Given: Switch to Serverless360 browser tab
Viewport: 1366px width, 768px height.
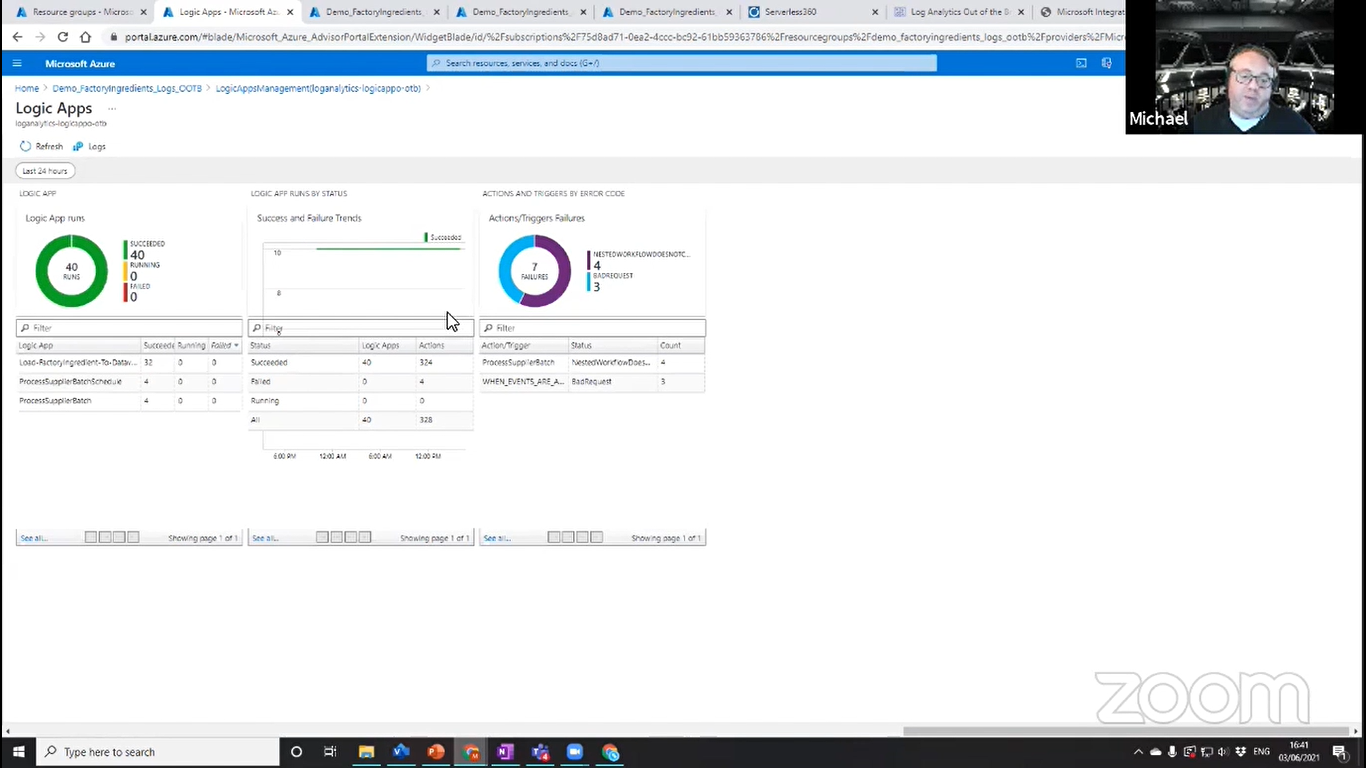Looking at the screenshot, I should [x=812, y=12].
